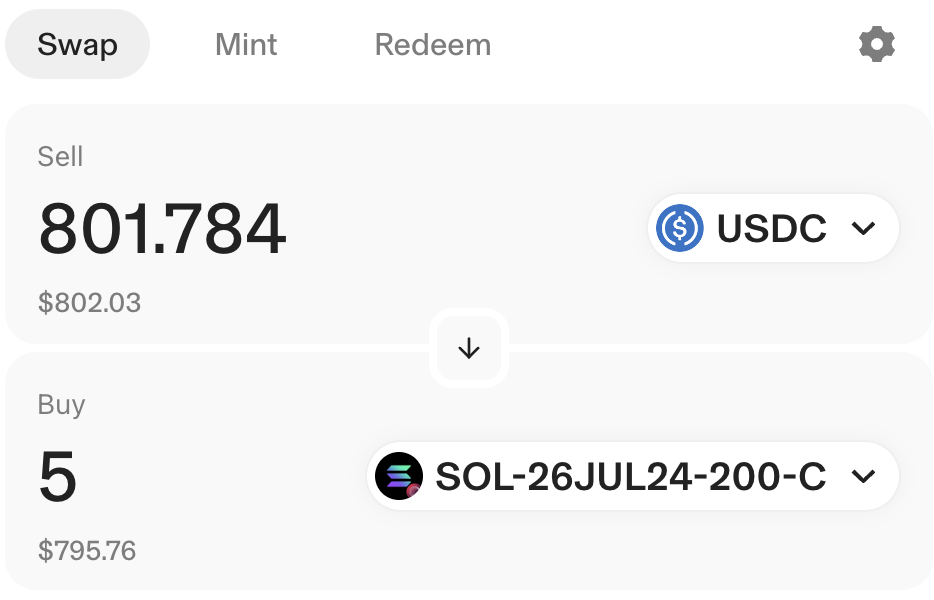
Task: Open the USDC sell token selector
Action: (x=772, y=229)
